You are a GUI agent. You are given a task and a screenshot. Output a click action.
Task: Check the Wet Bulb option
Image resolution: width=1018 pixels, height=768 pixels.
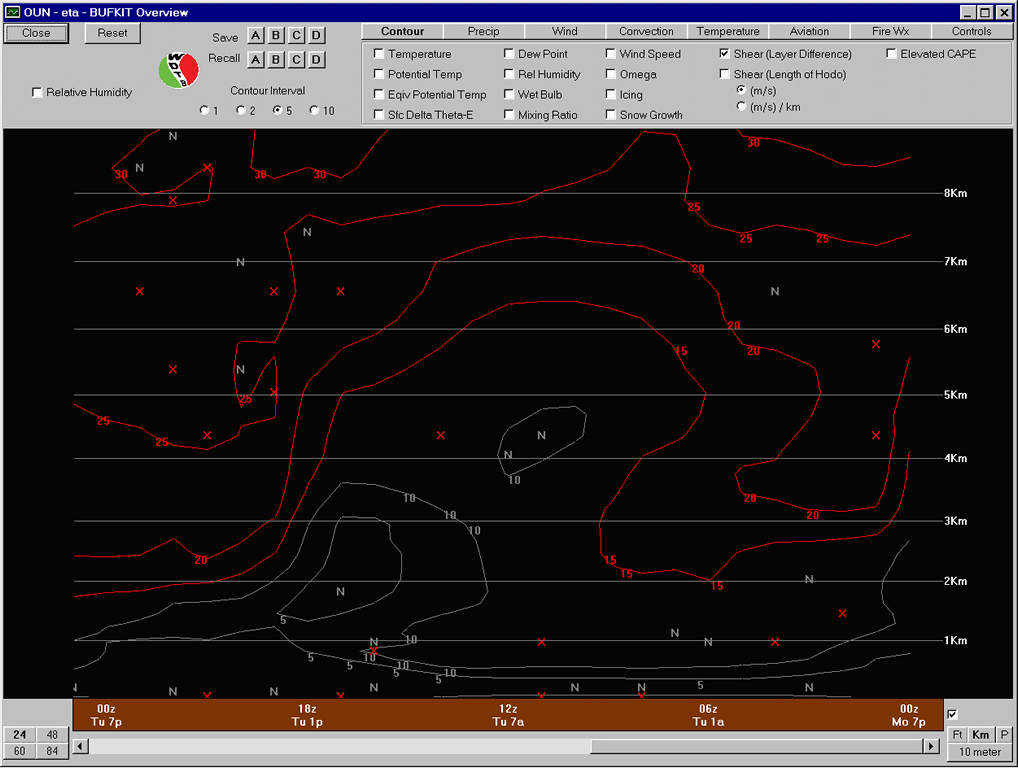coord(509,94)
